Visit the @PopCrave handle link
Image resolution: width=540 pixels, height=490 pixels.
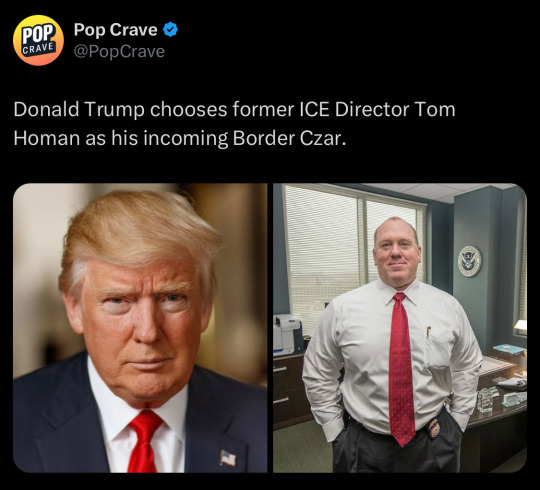pos(119,52)
